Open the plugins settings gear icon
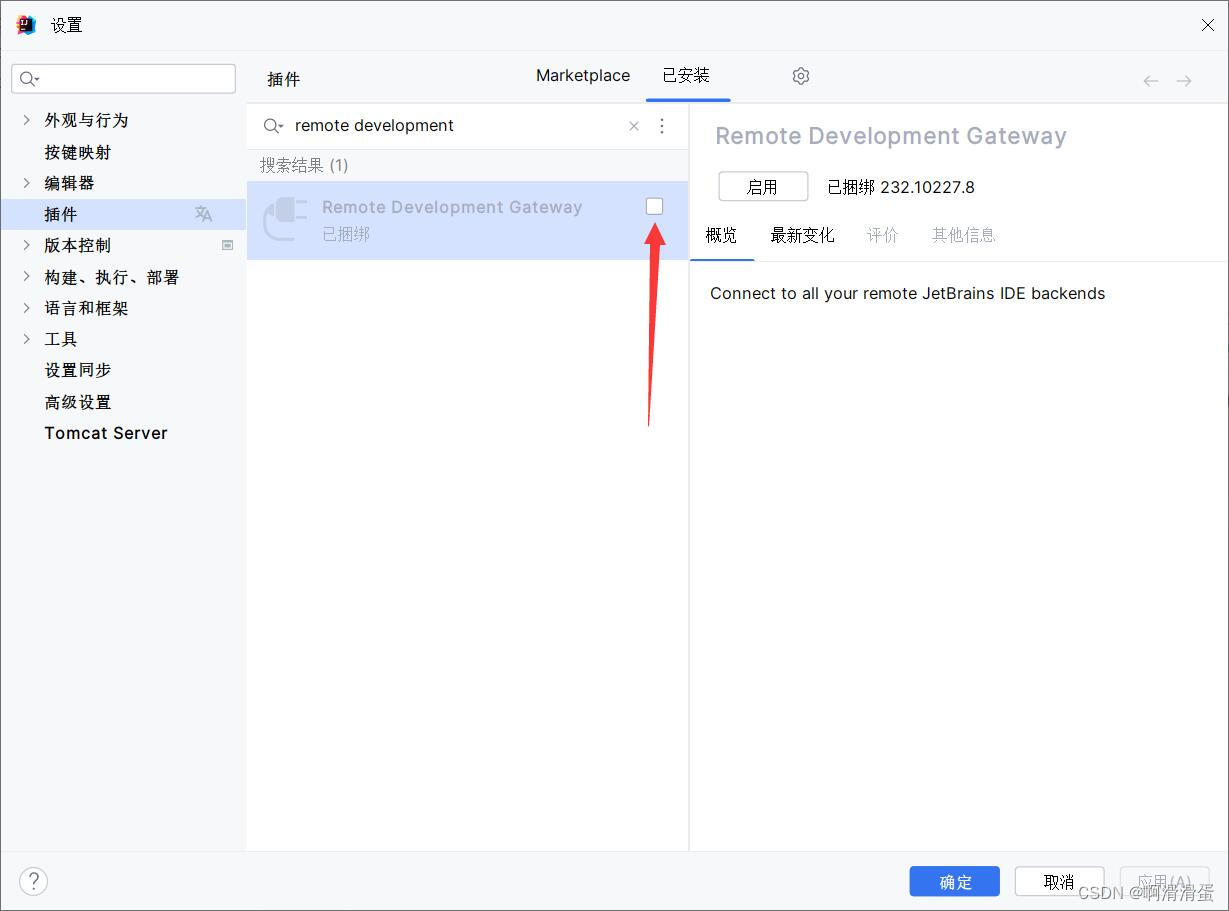Image resolution: width=1229 pixels, height=911 pixels. click(x=800, y=75)
